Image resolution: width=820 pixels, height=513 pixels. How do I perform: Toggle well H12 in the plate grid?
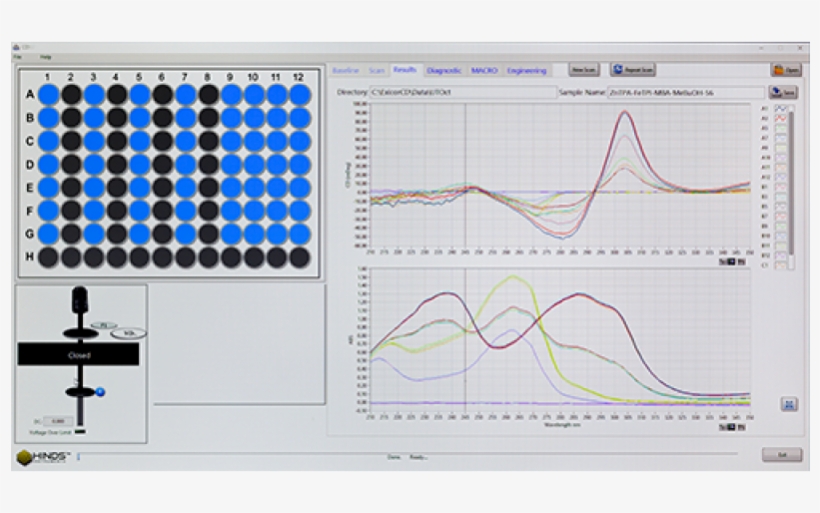tap(300, 256)
